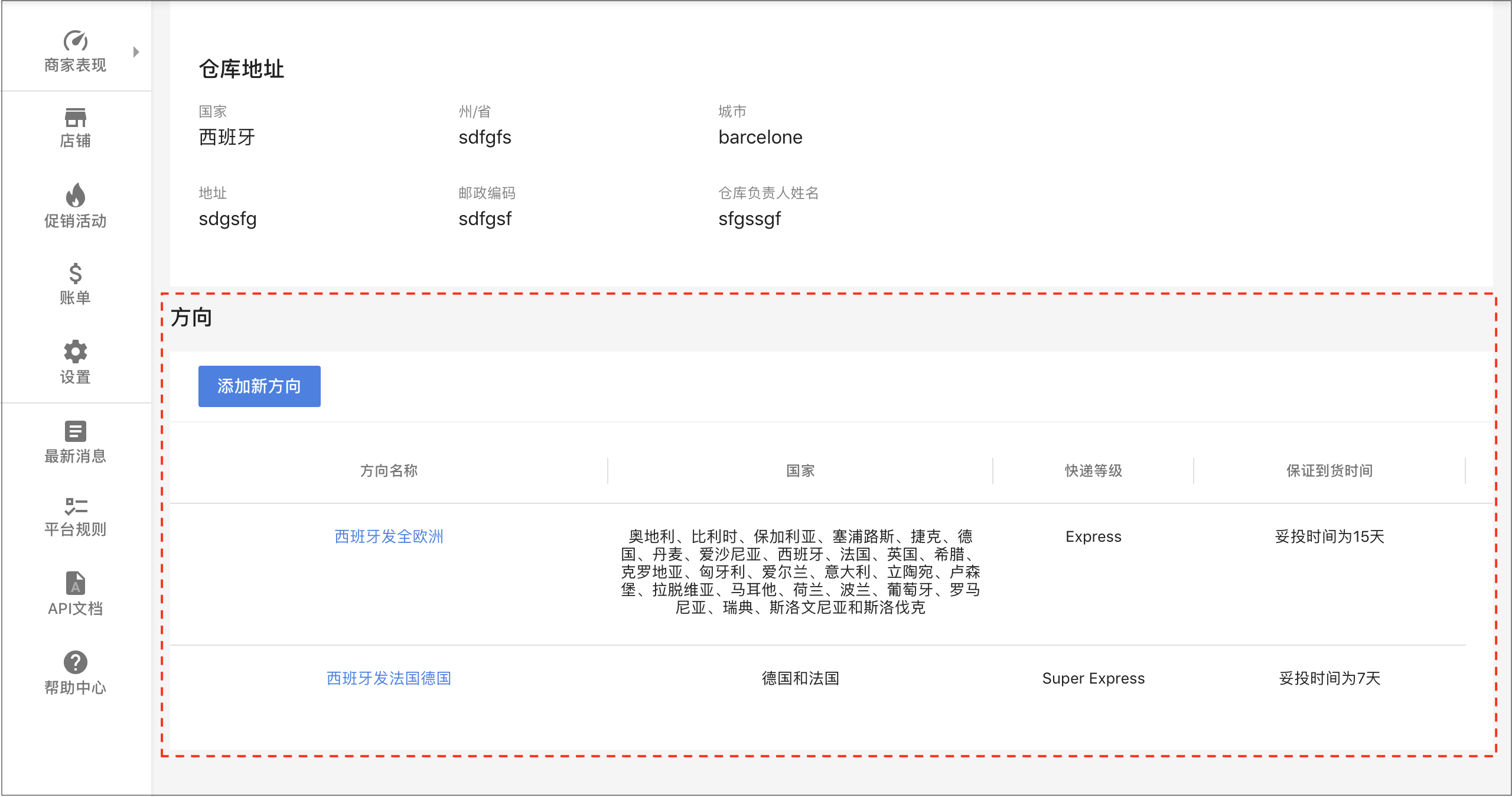Click the 促销活动 flame icon
The image size is (1512, 797).
point(75,196)
